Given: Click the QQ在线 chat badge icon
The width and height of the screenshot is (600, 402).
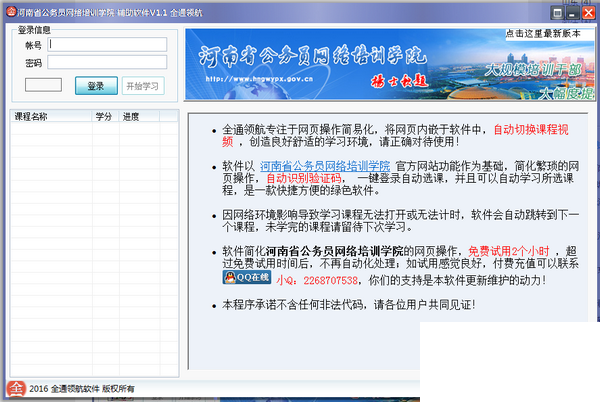Looking at the screenshot, I should pos(247,277).
